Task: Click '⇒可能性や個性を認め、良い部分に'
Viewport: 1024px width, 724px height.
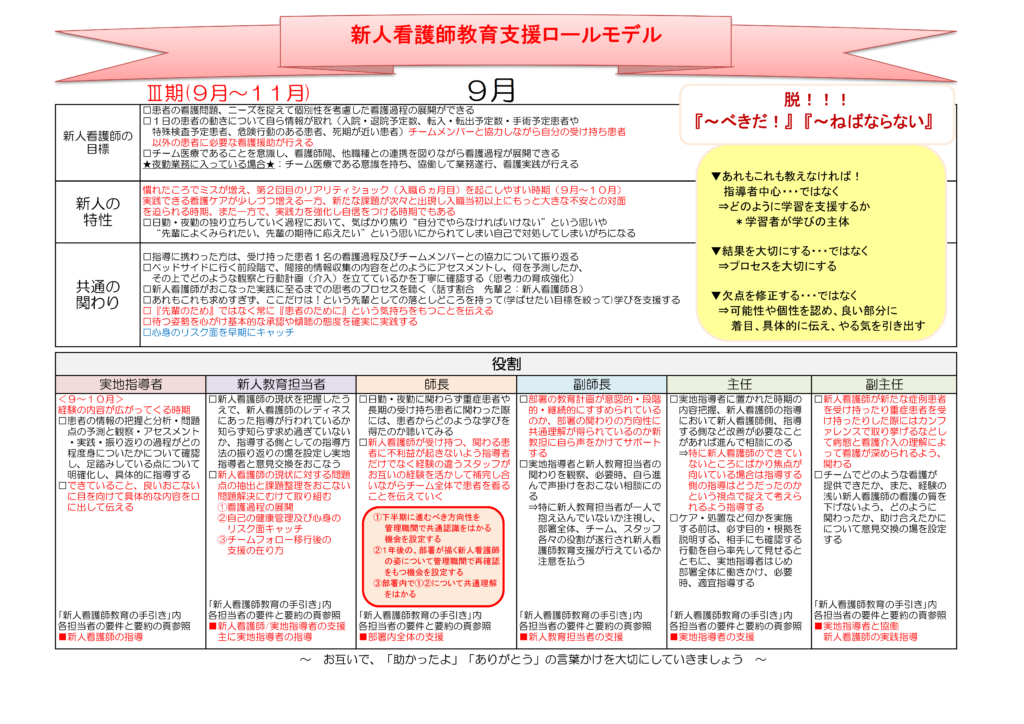Action: (808, 311)
